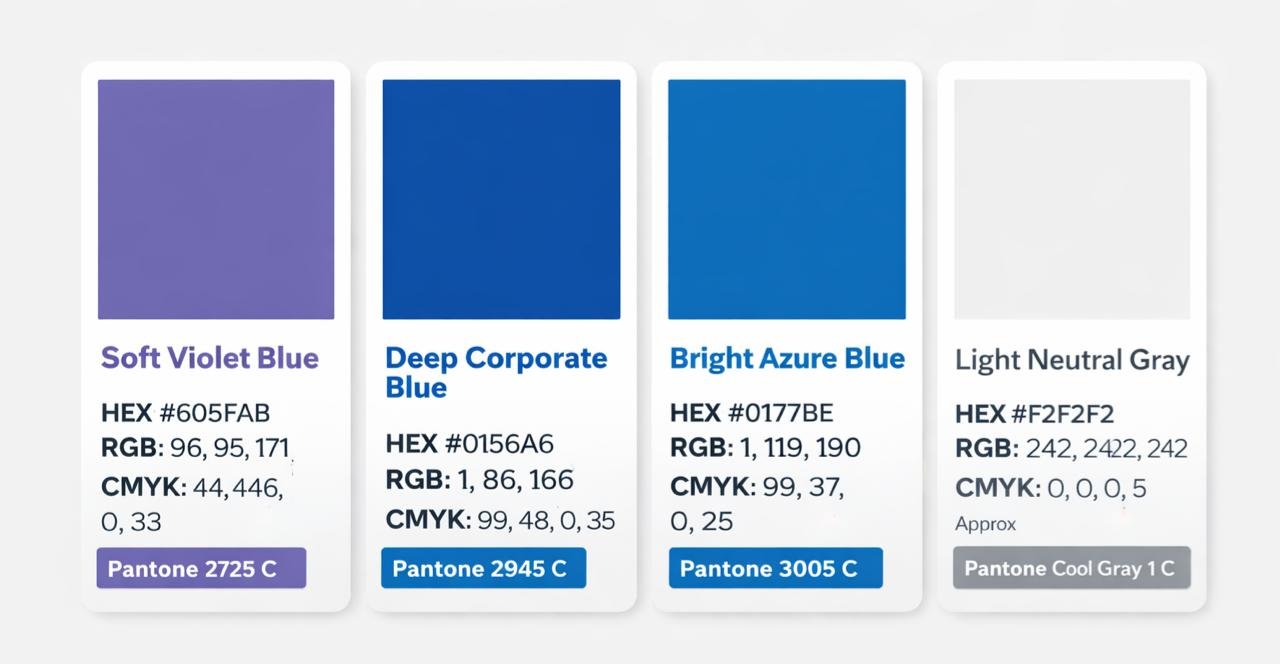Click the Soft Violet Blue title

pyautogui.click(x=210, y=358)
